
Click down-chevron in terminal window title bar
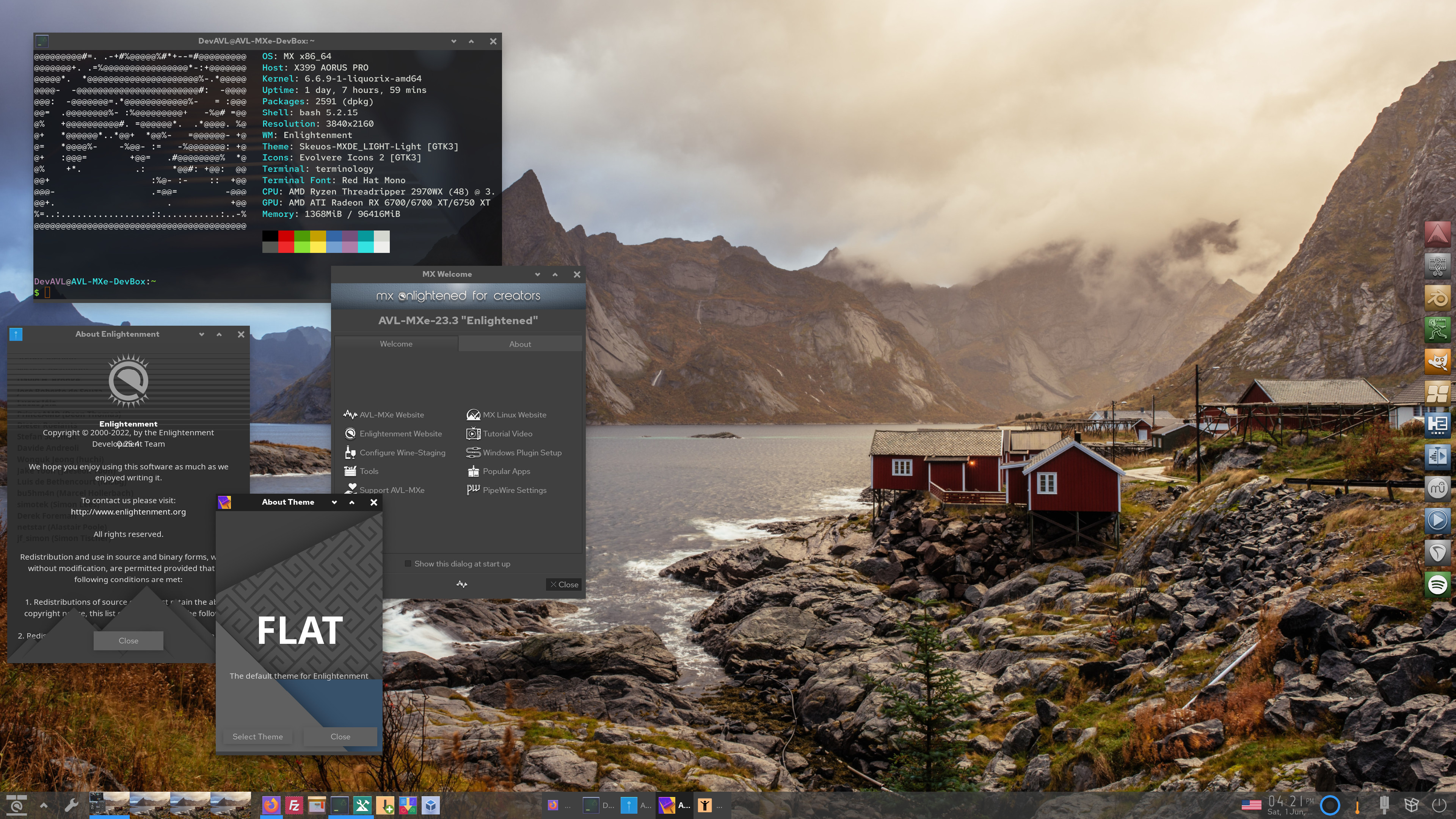coord(453,41)
